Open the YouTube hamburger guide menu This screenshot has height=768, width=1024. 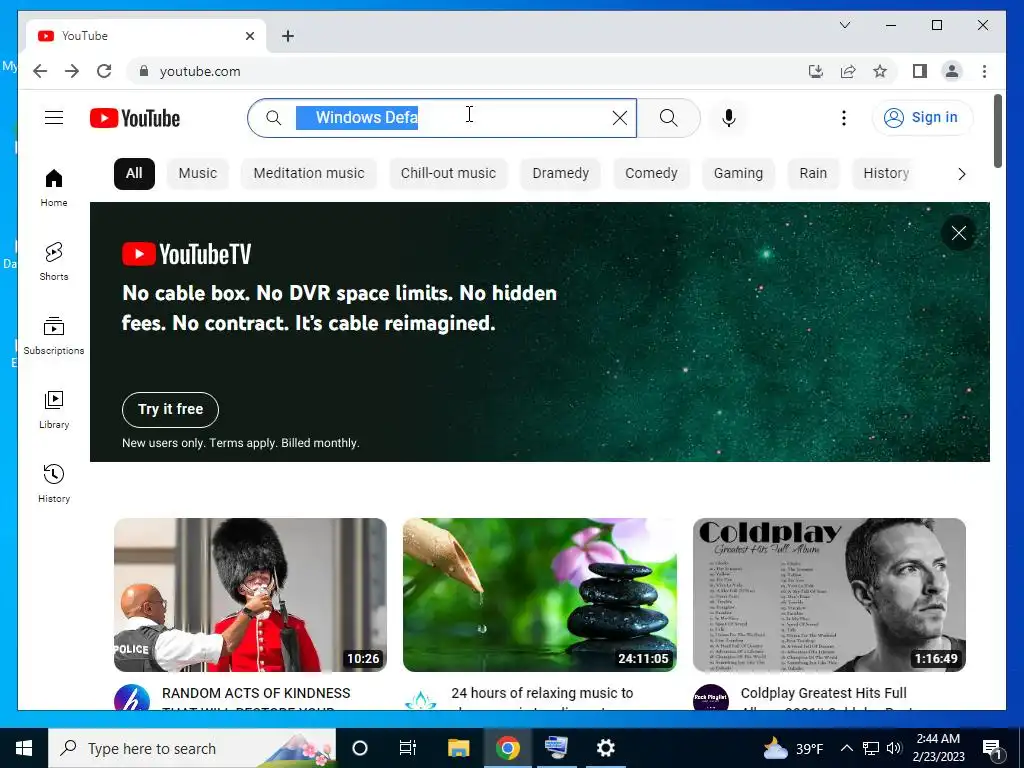point(54,118)
